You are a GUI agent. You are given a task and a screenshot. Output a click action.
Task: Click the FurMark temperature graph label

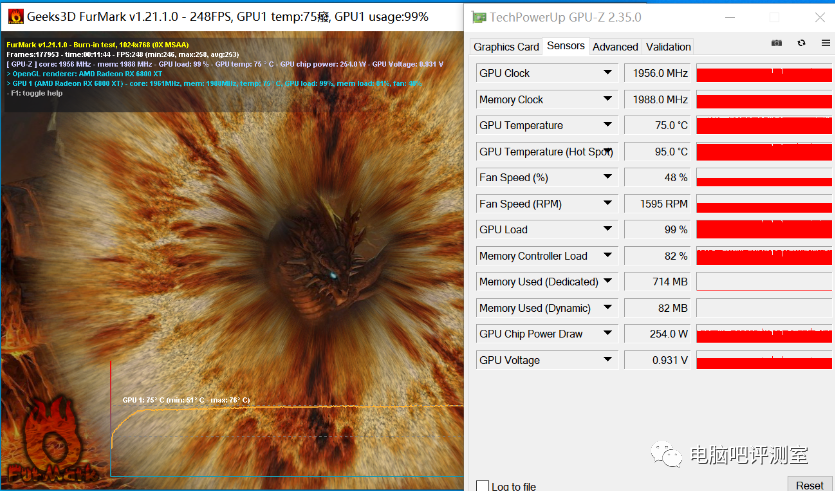186,400
